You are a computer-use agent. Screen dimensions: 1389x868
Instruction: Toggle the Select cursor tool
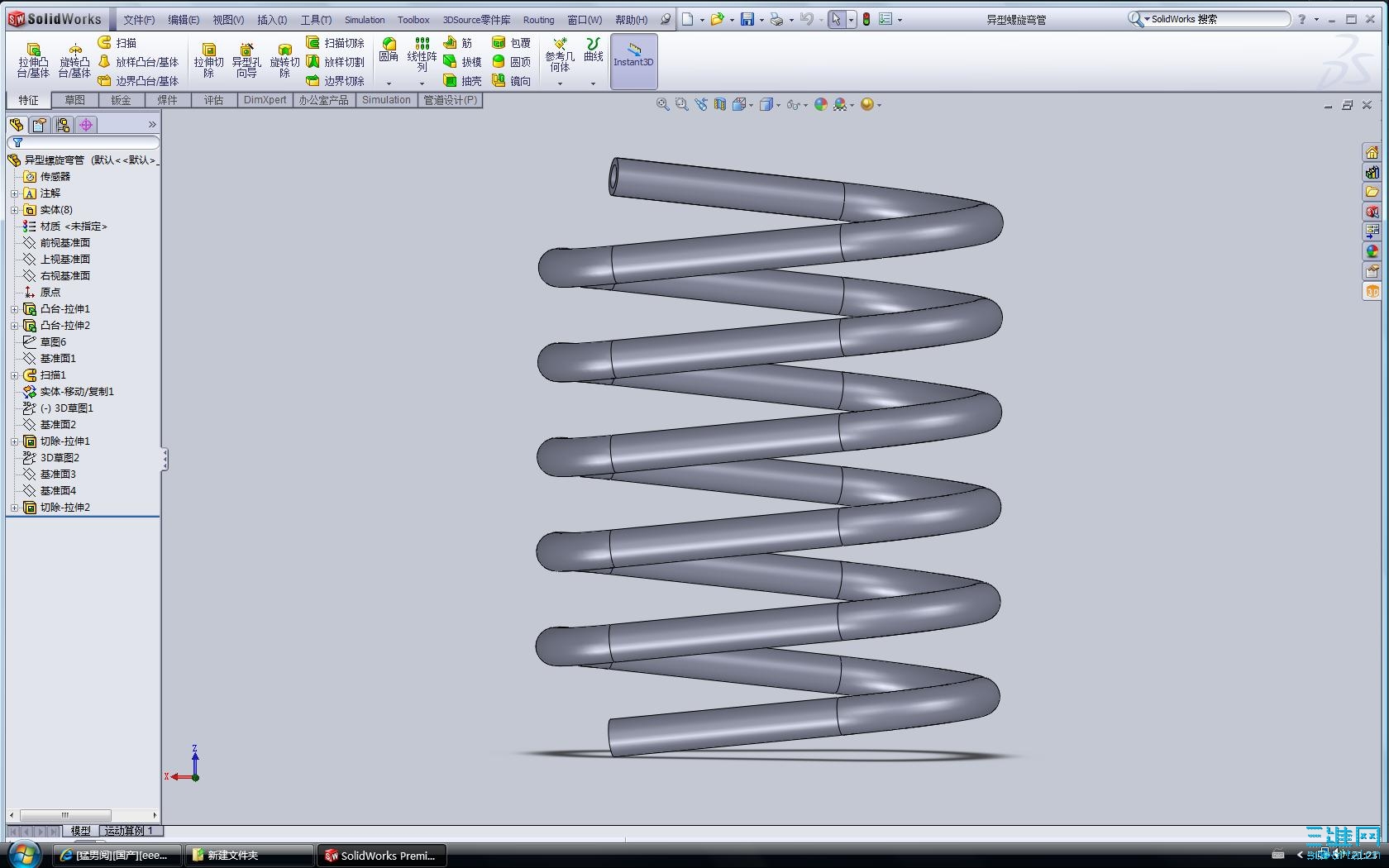(836, 19)
